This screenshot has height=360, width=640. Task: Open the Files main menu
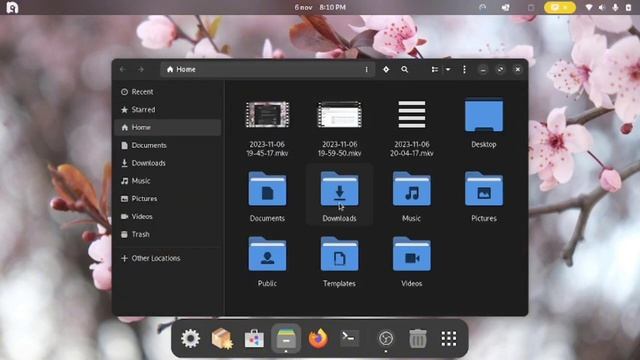[464, 69]
